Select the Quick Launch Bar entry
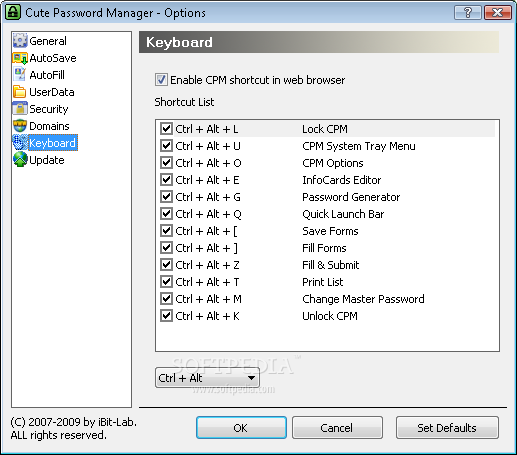This screenshot has height=455, width=517. pyautogui.click(x=343, y=214)
